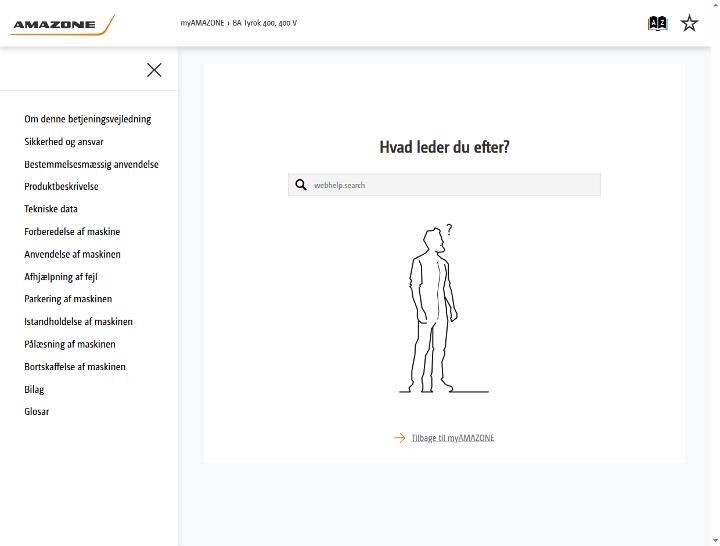This screenshot has height=546, width=720.
Task: Open Istandholdelse af maskinen section
Action: click(79, 321)
